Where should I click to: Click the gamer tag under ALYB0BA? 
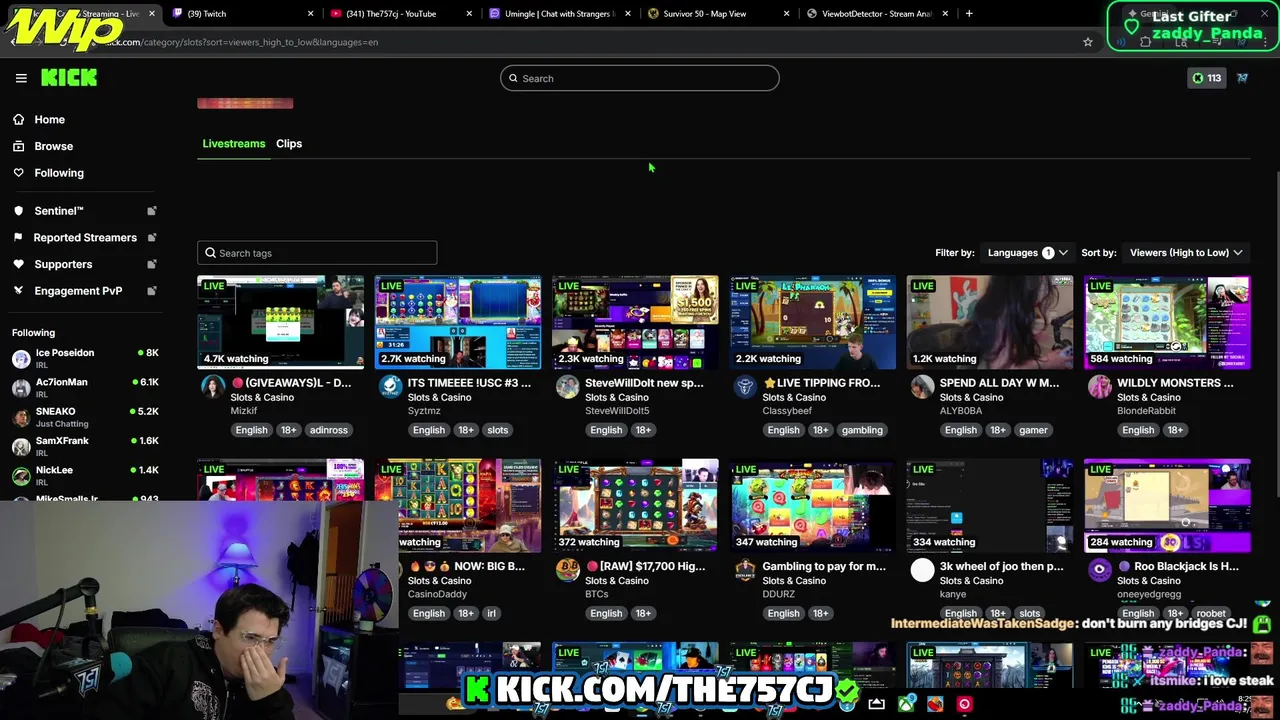pos(1033,430)
